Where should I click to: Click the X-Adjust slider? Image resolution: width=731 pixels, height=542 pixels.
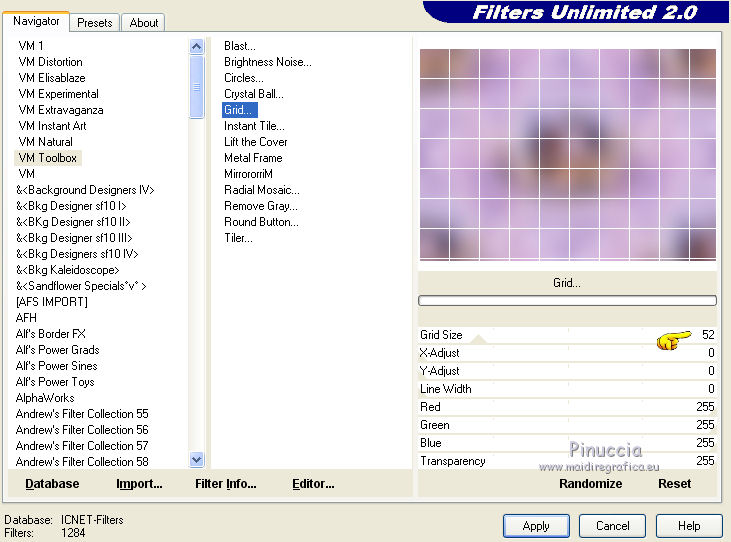point(567,353)
